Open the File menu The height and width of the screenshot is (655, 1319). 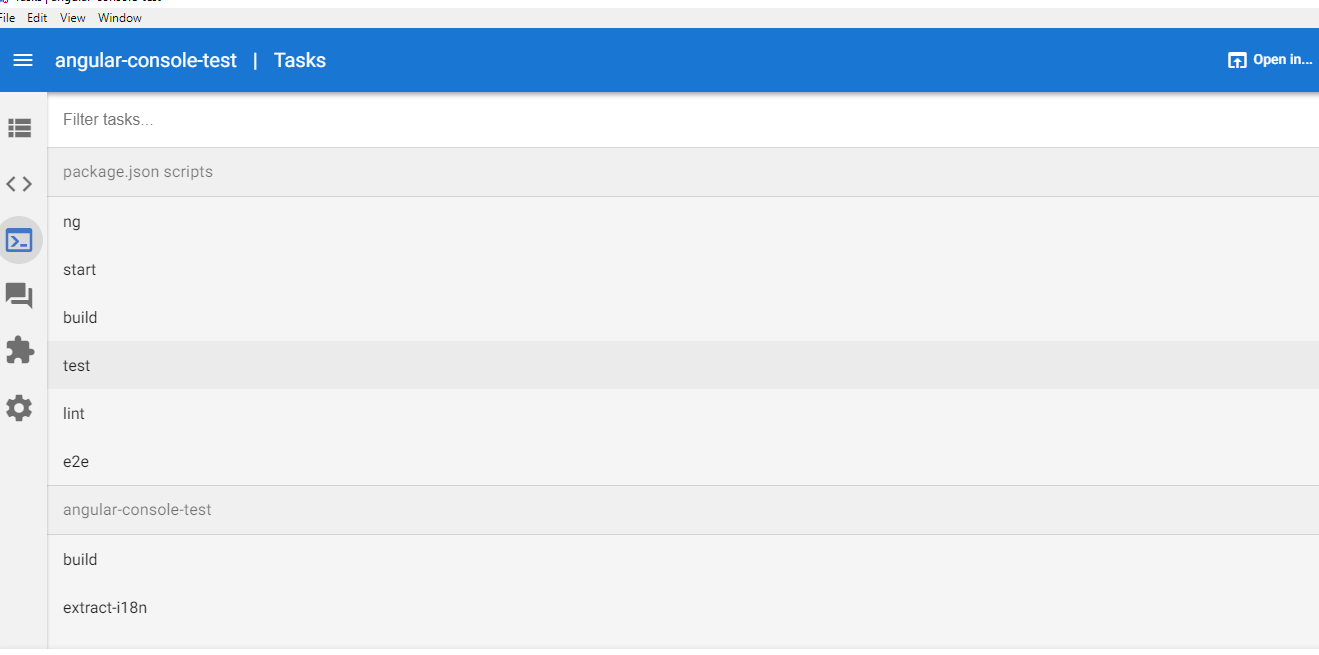pyautogui.click(x=7, y=18)
